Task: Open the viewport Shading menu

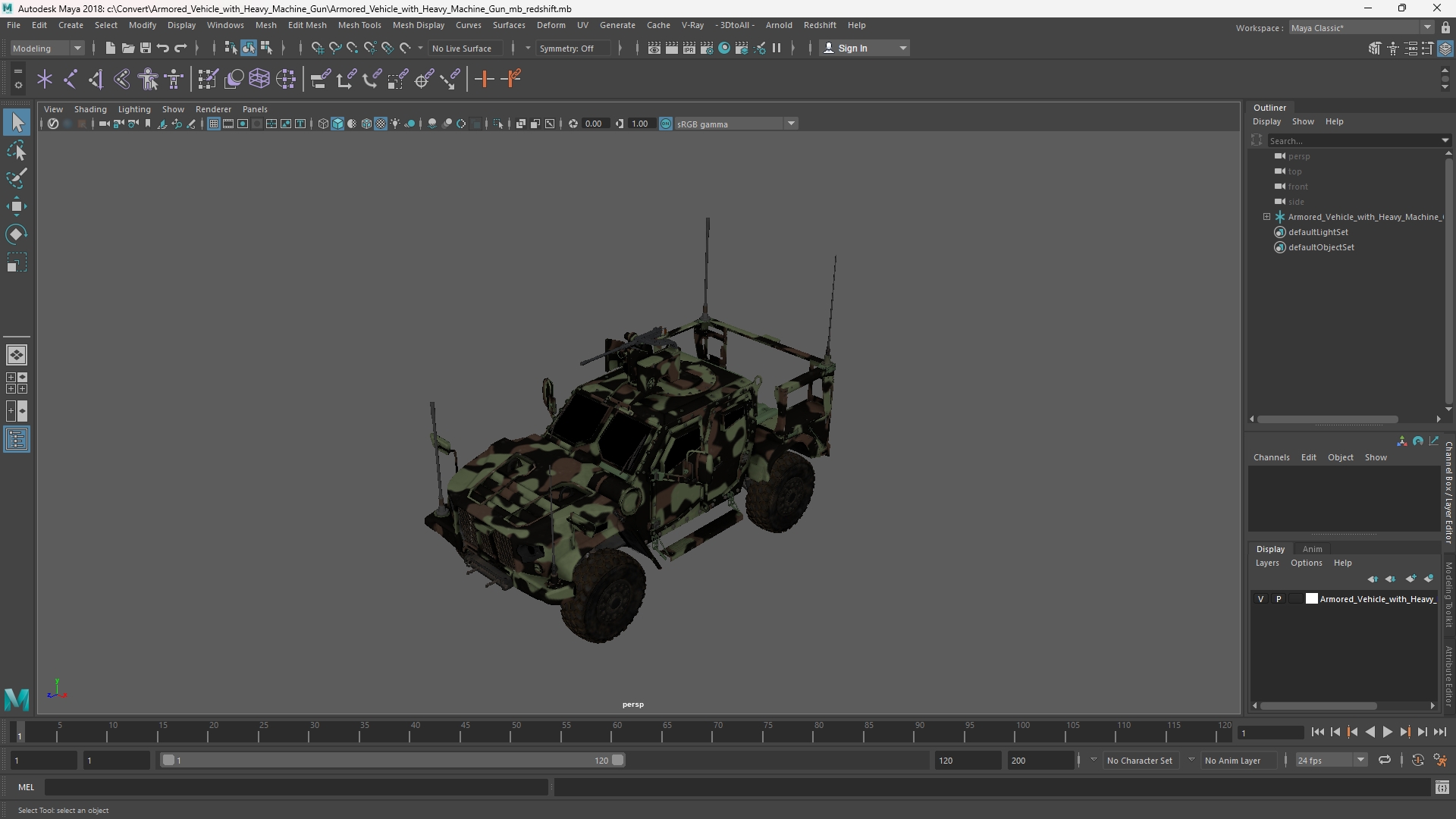Action: (x=90, y=109)
